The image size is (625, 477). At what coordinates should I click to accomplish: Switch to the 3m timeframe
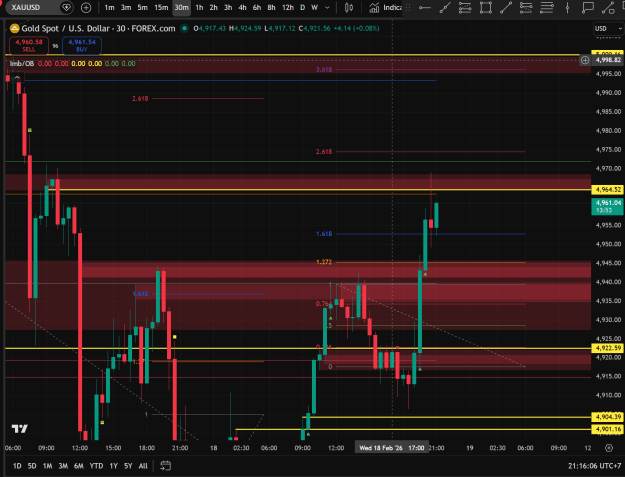tap(126, 8)
